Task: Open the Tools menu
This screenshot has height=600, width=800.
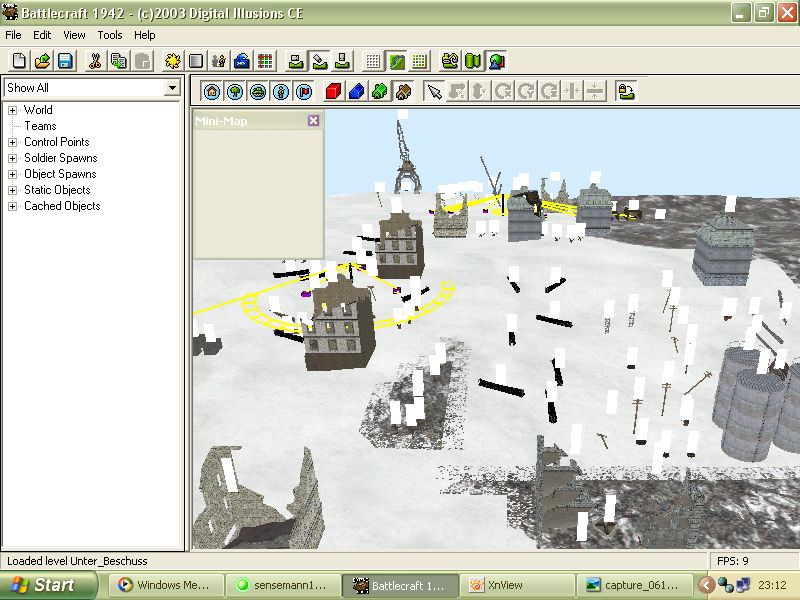Action: [110, 35]
